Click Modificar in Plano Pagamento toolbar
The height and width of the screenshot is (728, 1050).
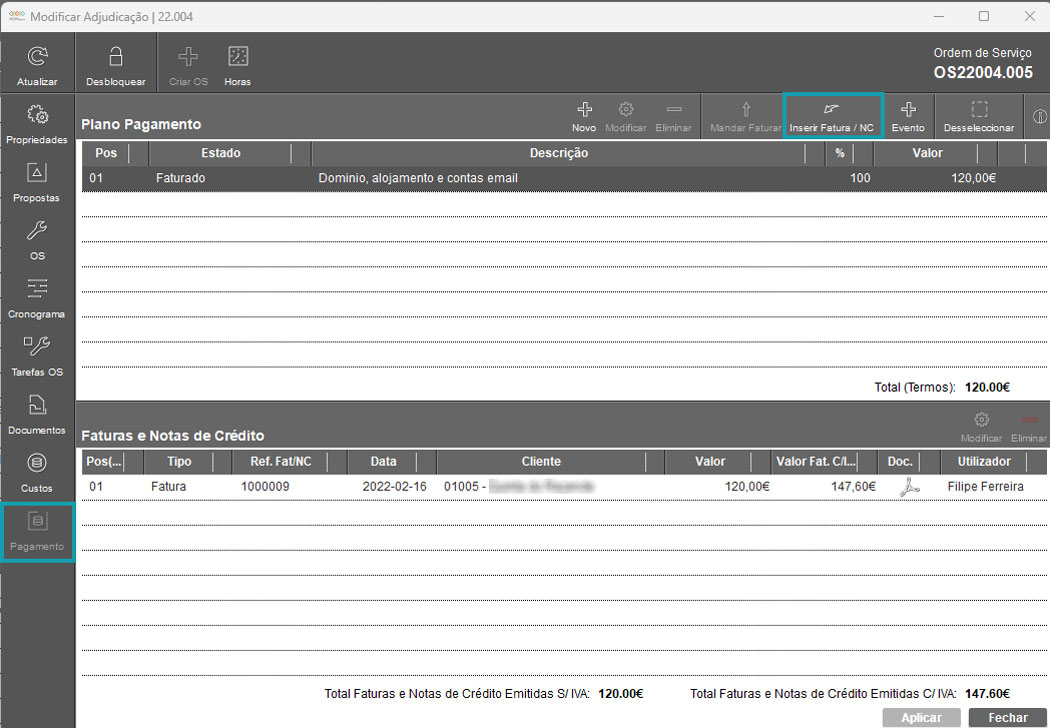pos(625,117)
